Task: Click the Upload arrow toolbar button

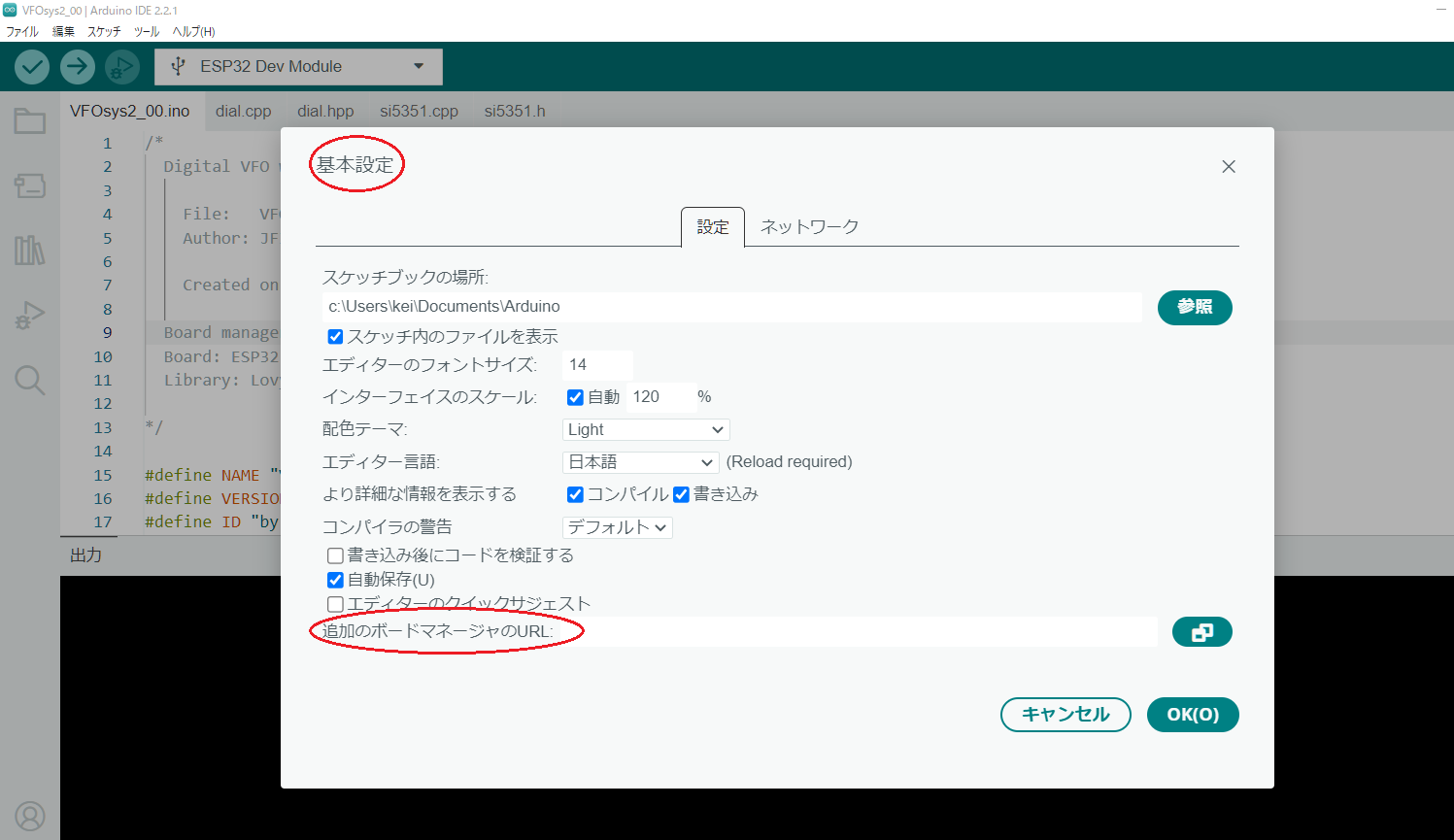Action: [x=78, y=67]
